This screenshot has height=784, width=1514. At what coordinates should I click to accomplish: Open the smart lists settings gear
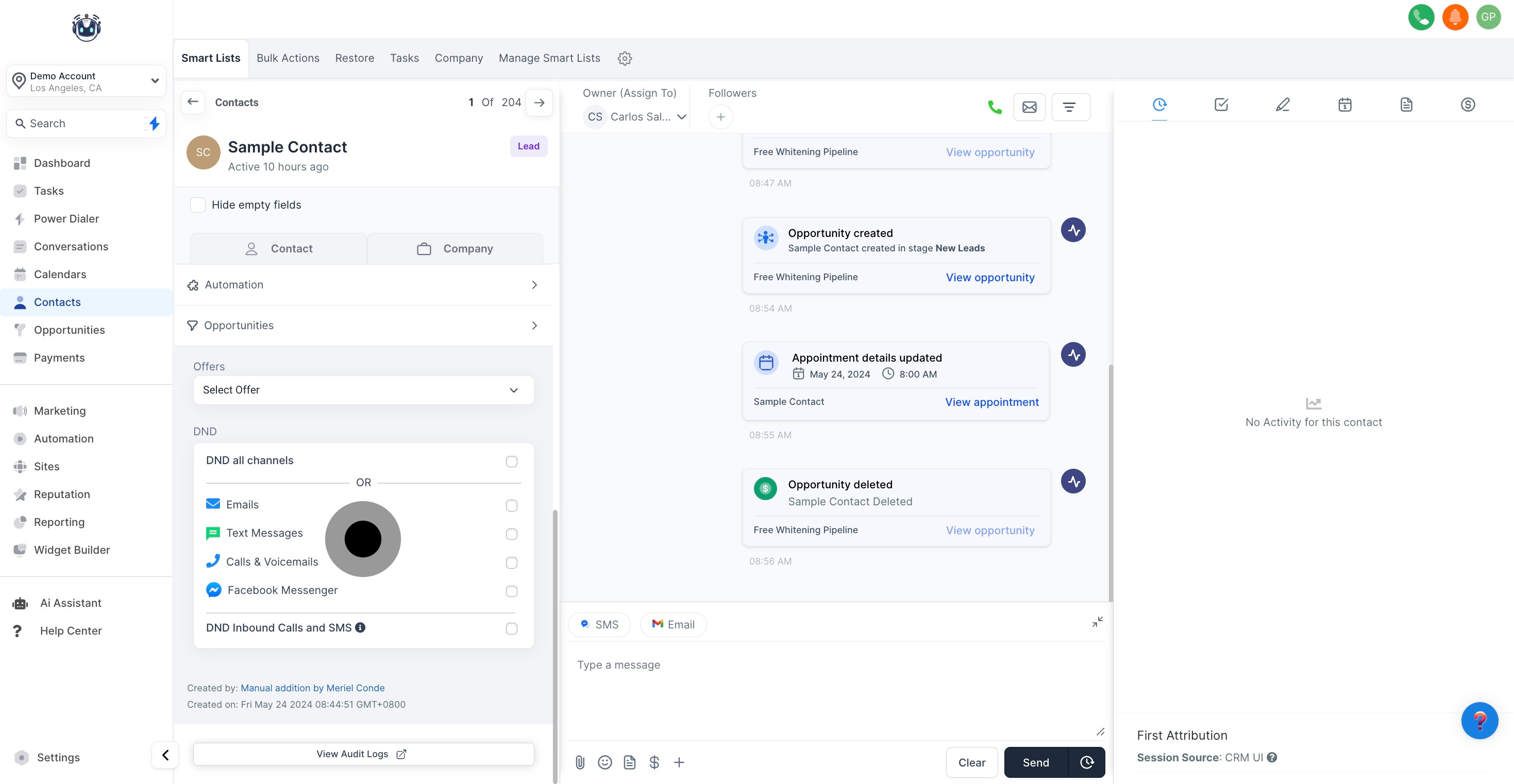625,58
